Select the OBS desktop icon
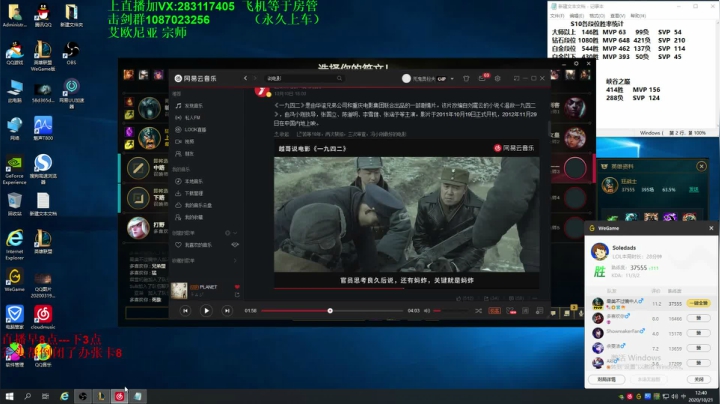 (71, 53)
